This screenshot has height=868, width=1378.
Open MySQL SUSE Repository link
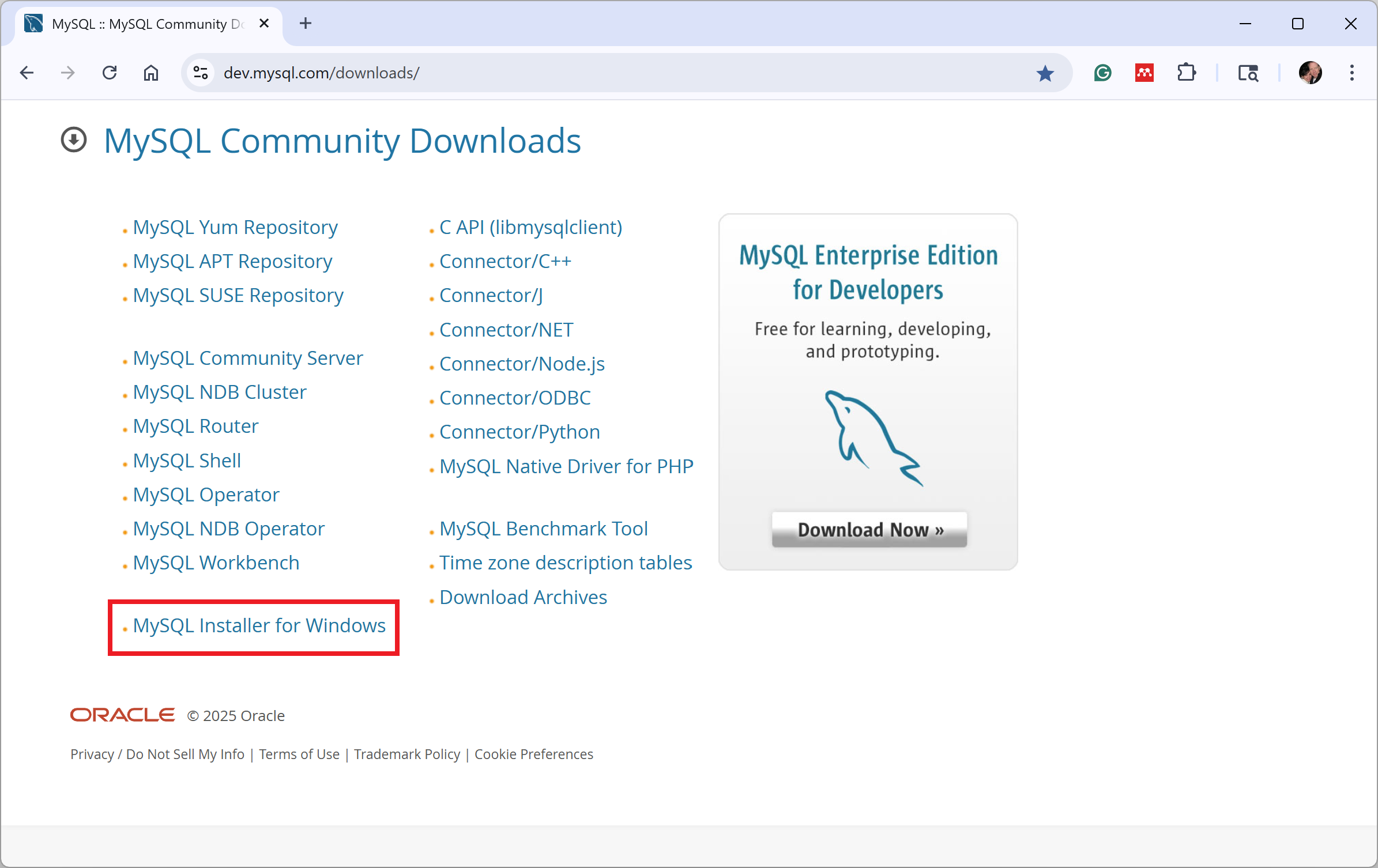238,295
